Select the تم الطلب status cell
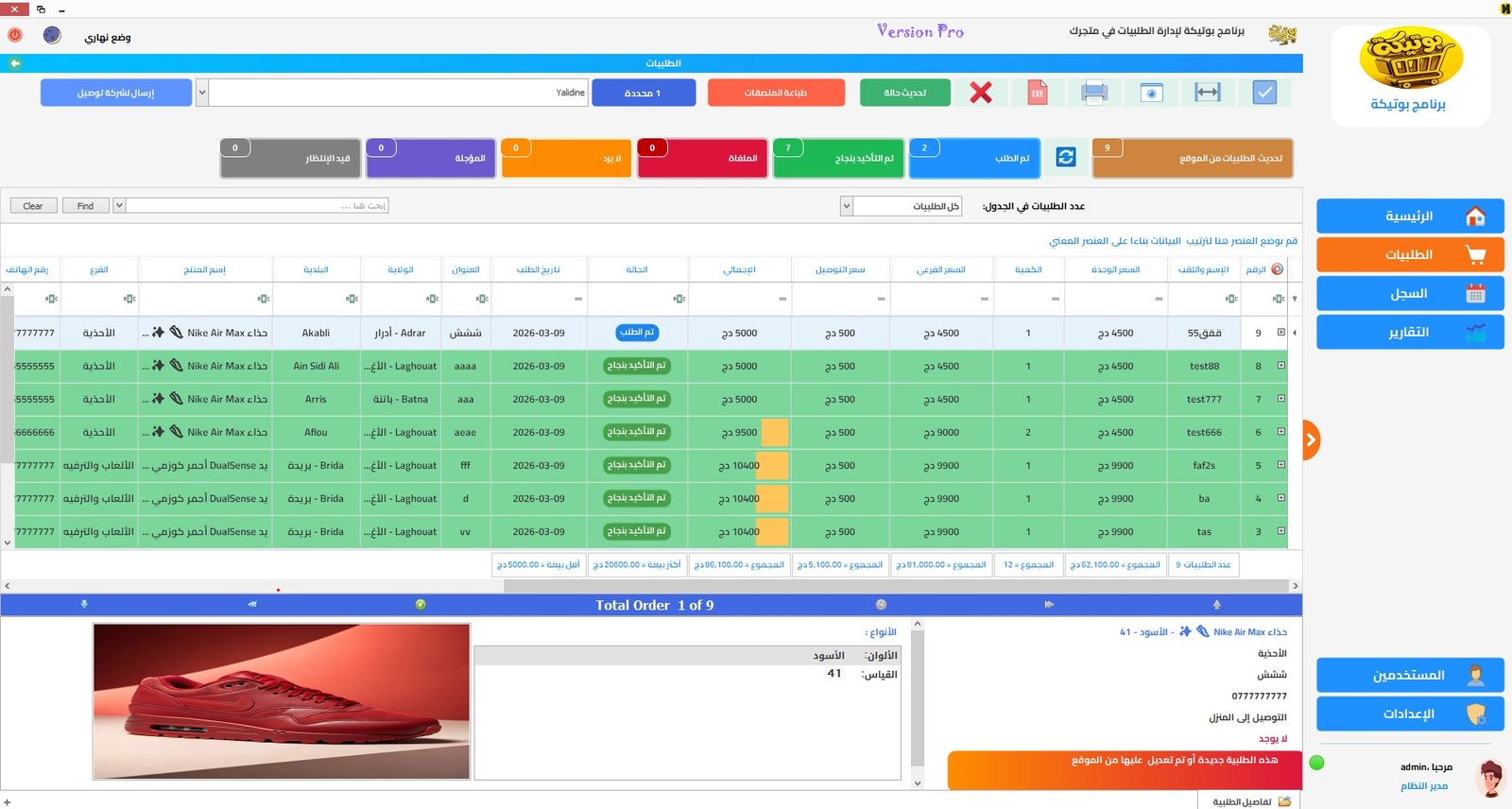The height and width of the screenshot is (809, 1512). (637, 333)
